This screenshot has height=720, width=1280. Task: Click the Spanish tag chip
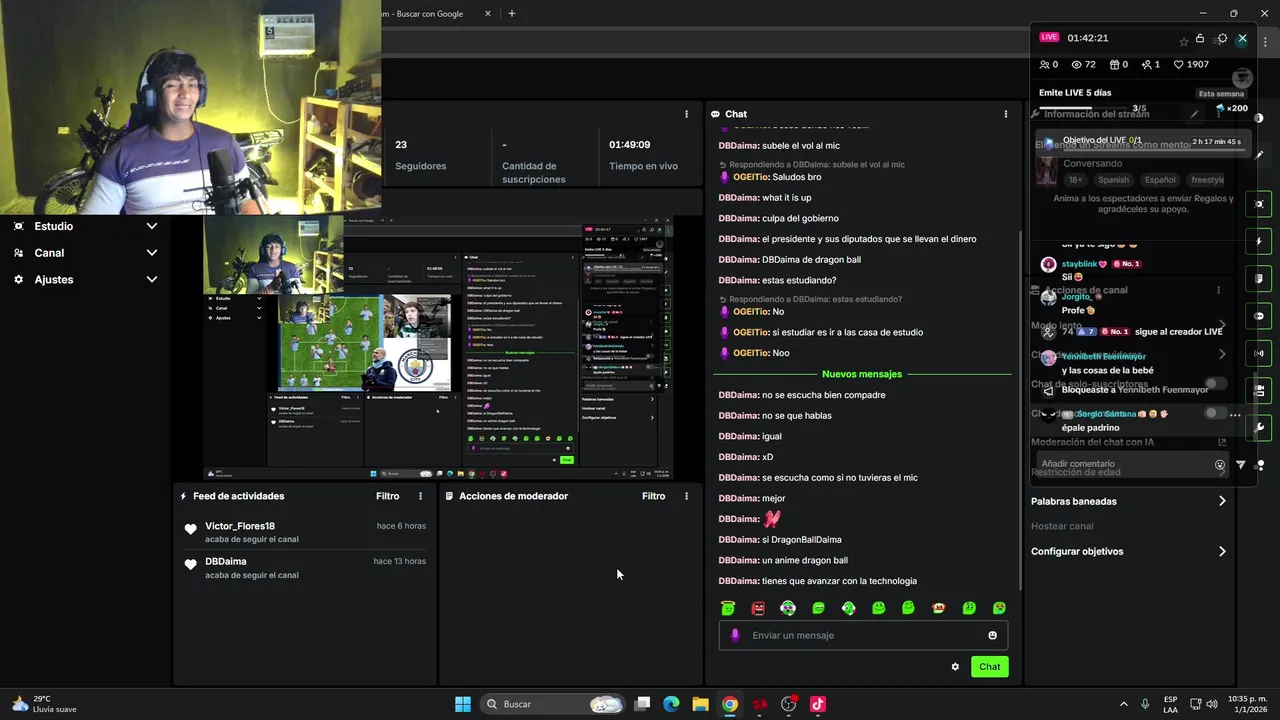tap(1113, 180)
